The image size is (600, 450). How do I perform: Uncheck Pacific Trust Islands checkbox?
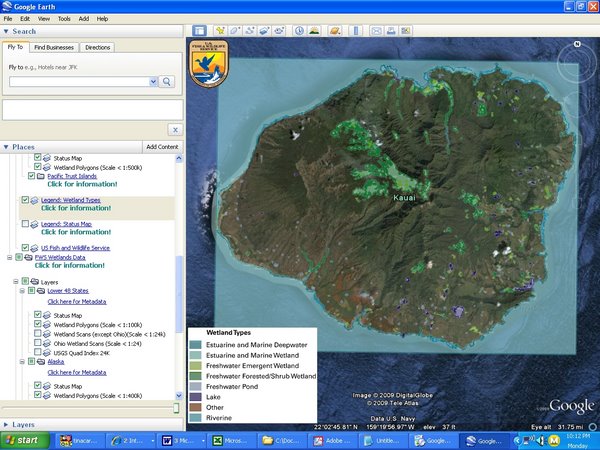coord(31,176)
